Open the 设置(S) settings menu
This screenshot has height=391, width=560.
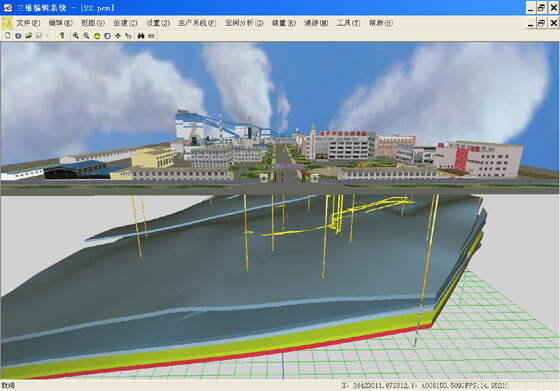158,23
